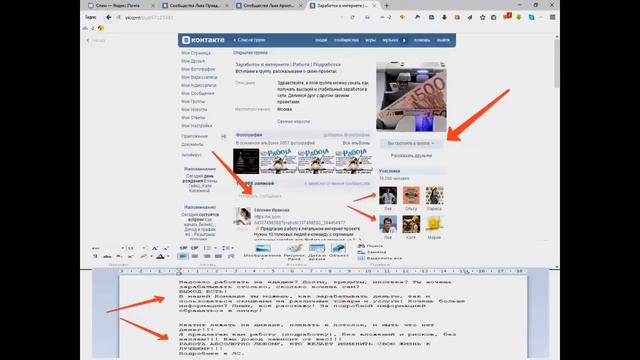
Task: Click the Рисунок Paint insert icon
Action: point(294,248)
